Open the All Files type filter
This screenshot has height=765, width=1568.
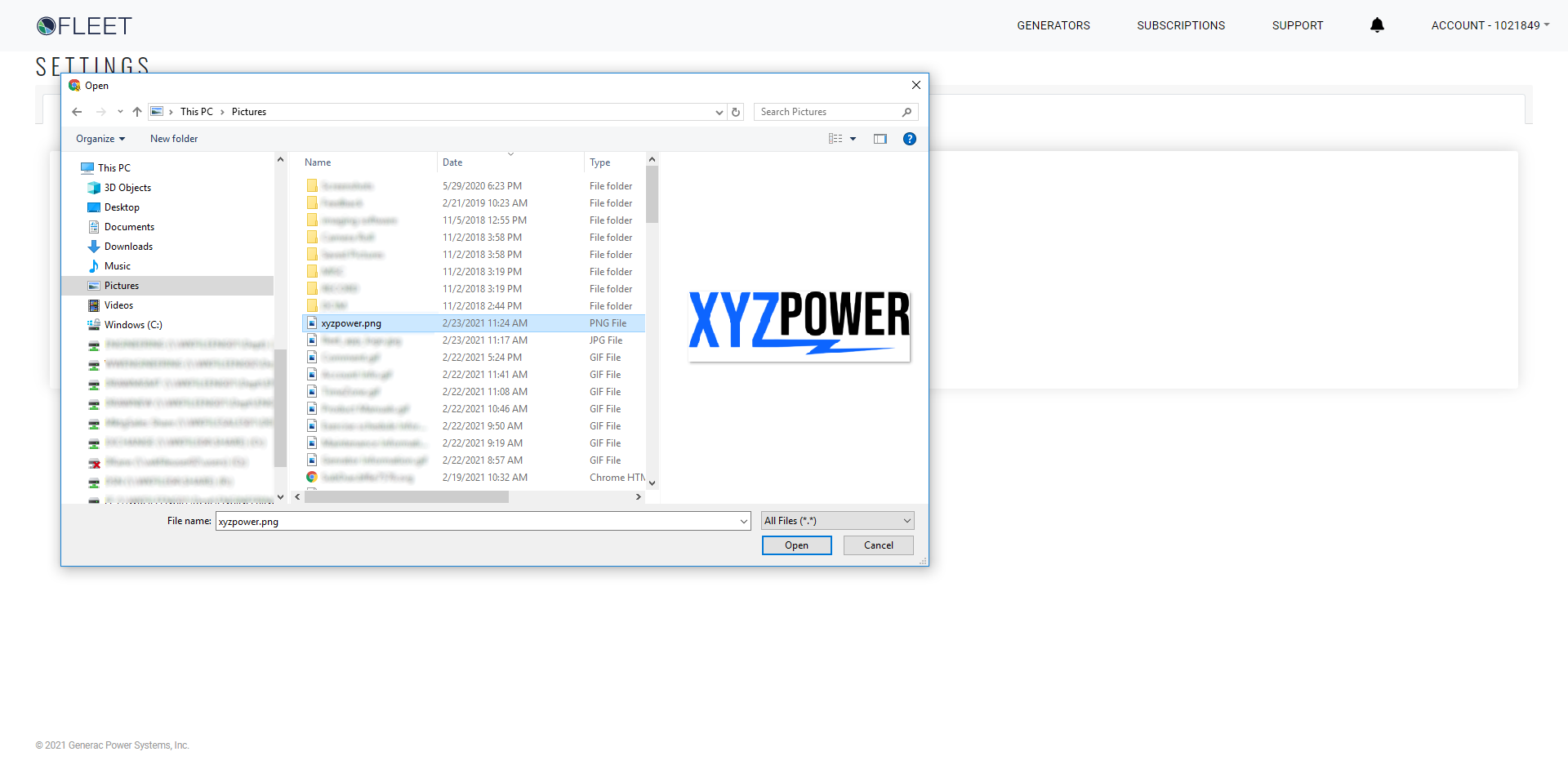[838, 521]
